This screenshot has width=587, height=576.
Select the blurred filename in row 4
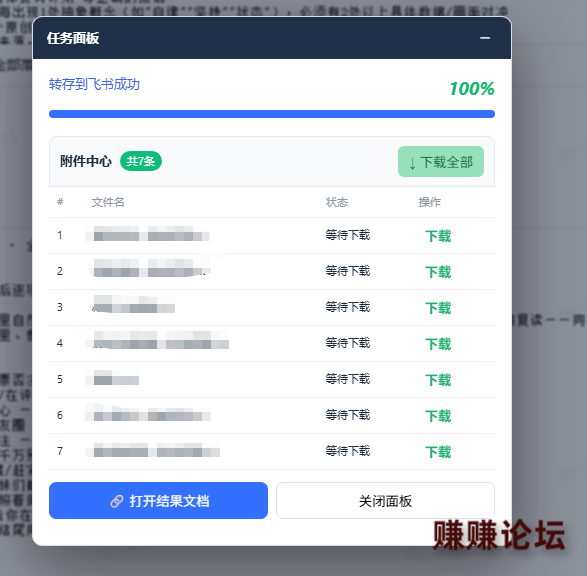(x=157, y=340)
